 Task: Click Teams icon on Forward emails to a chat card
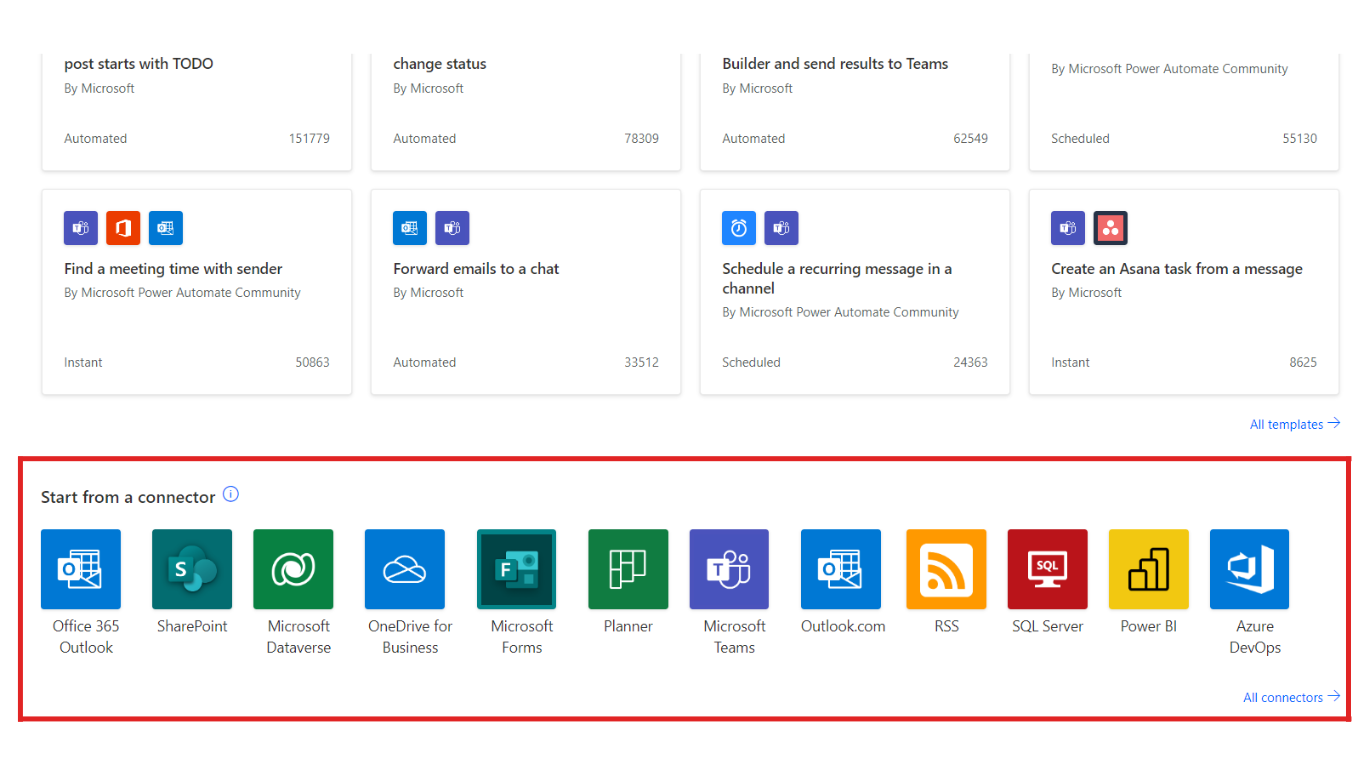(x=452, y=228)
